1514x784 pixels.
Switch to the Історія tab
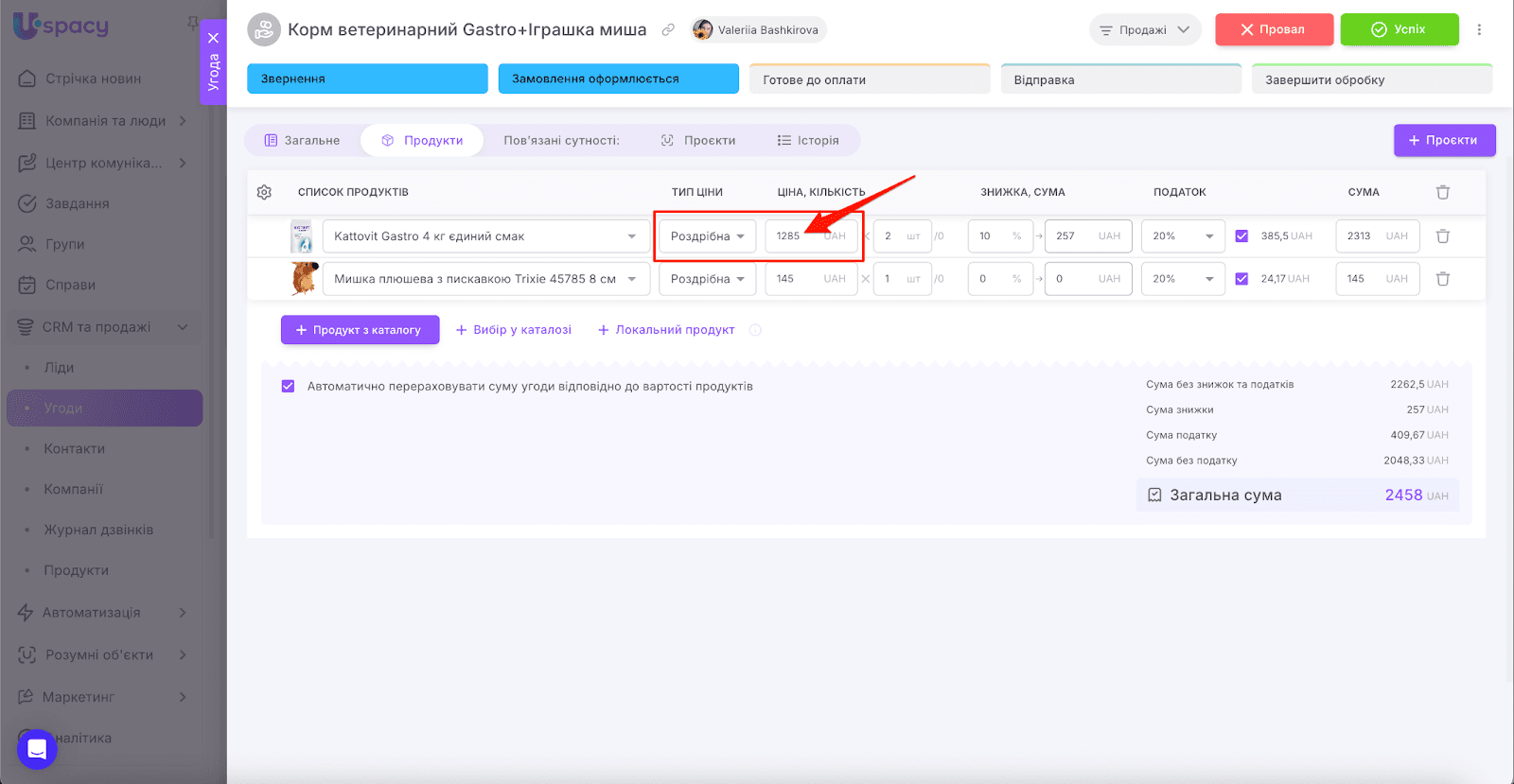point(808,140)
